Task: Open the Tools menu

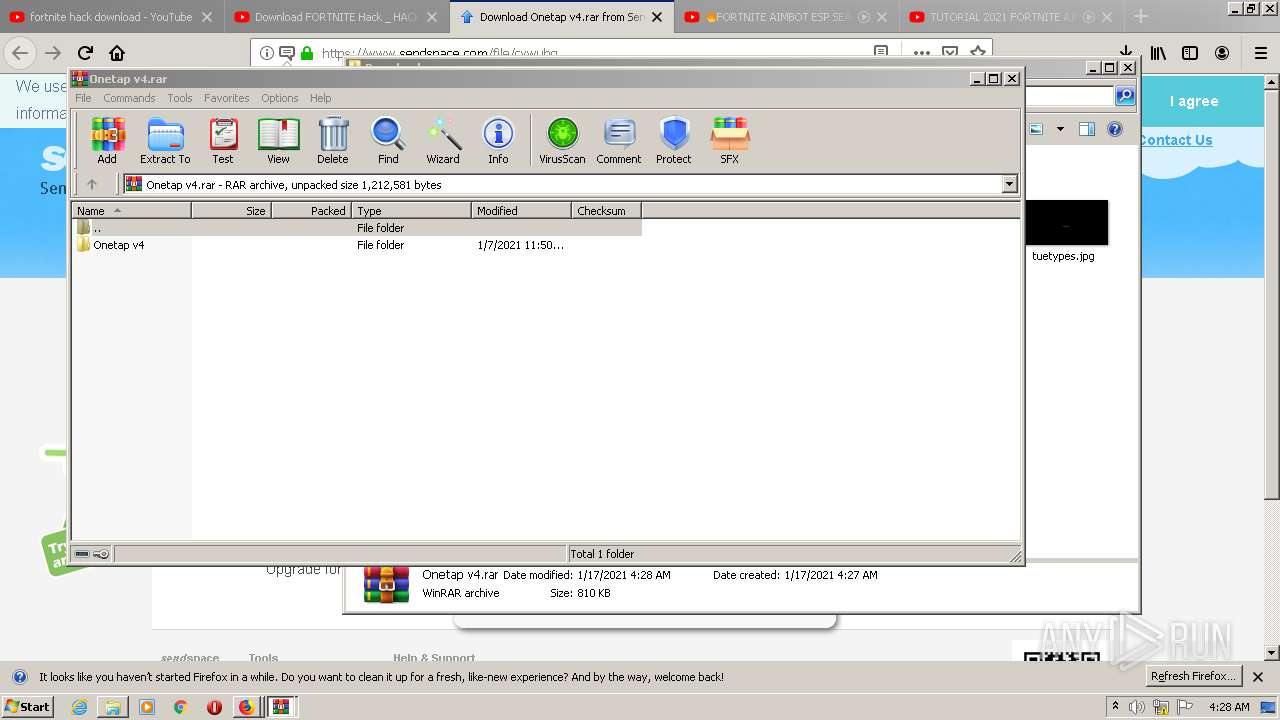Action: tap(180, 98)
